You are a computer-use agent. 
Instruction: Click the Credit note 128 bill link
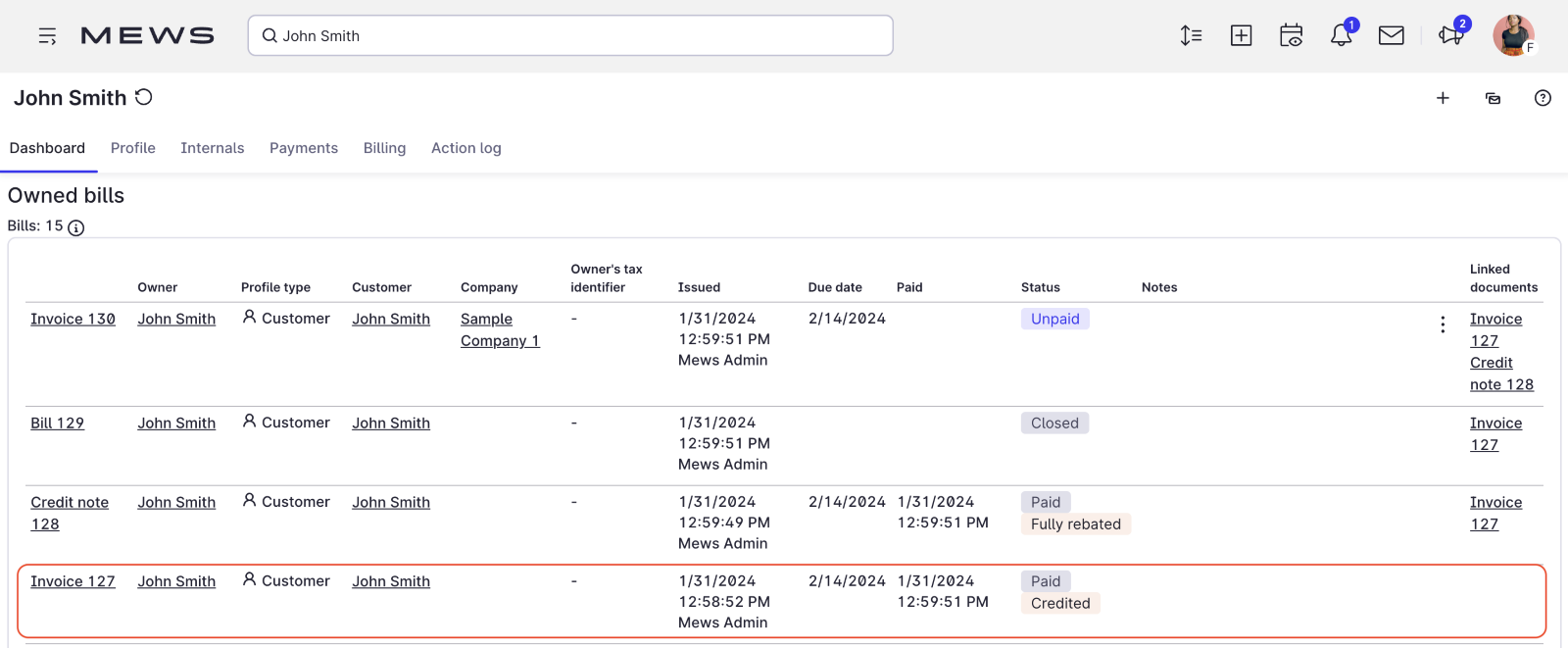tap(70, 513)
